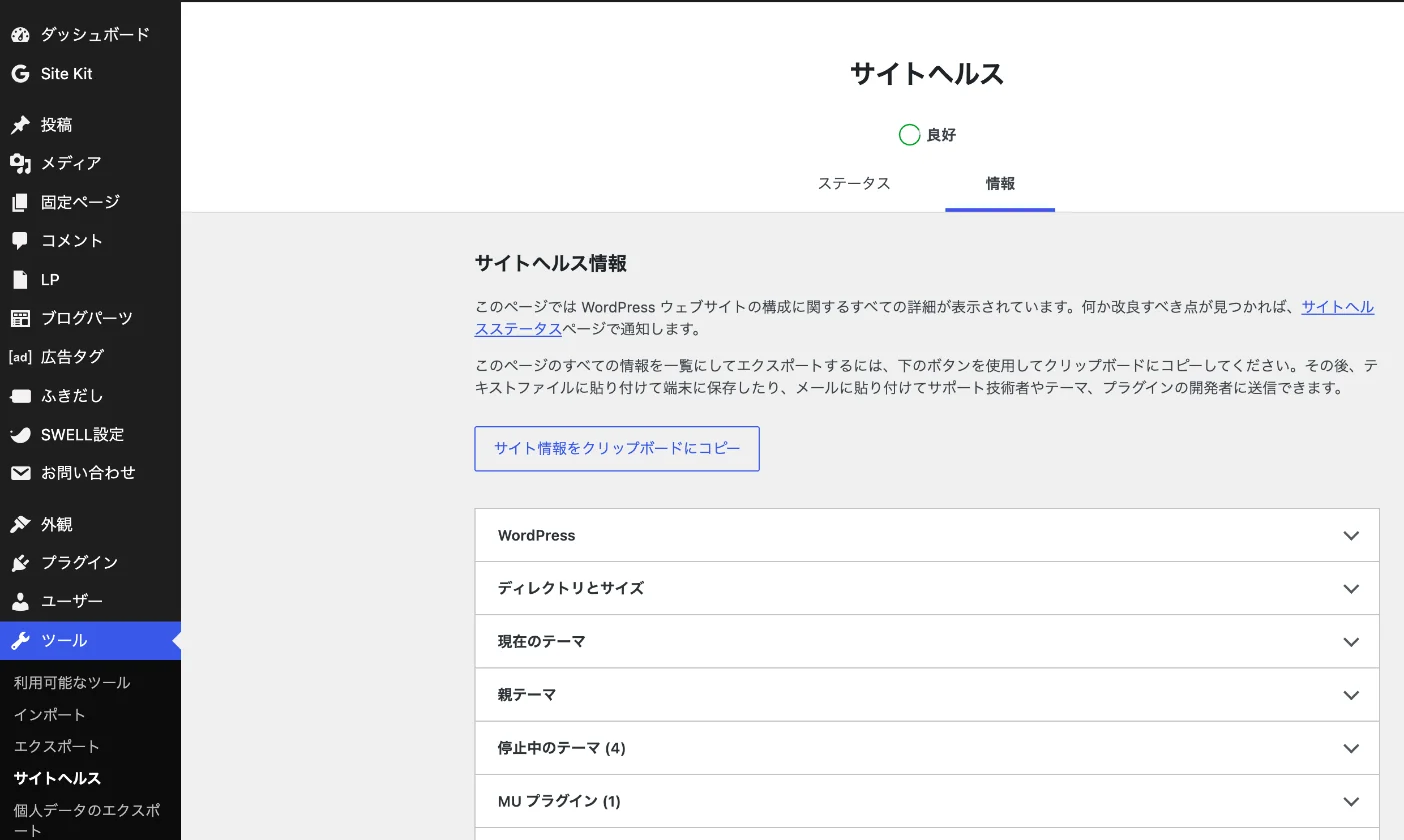The image size is (1404, 840).
Task: Open the ダッシュボード menu label
Action: pyautogui.click(x=95, y=35)
